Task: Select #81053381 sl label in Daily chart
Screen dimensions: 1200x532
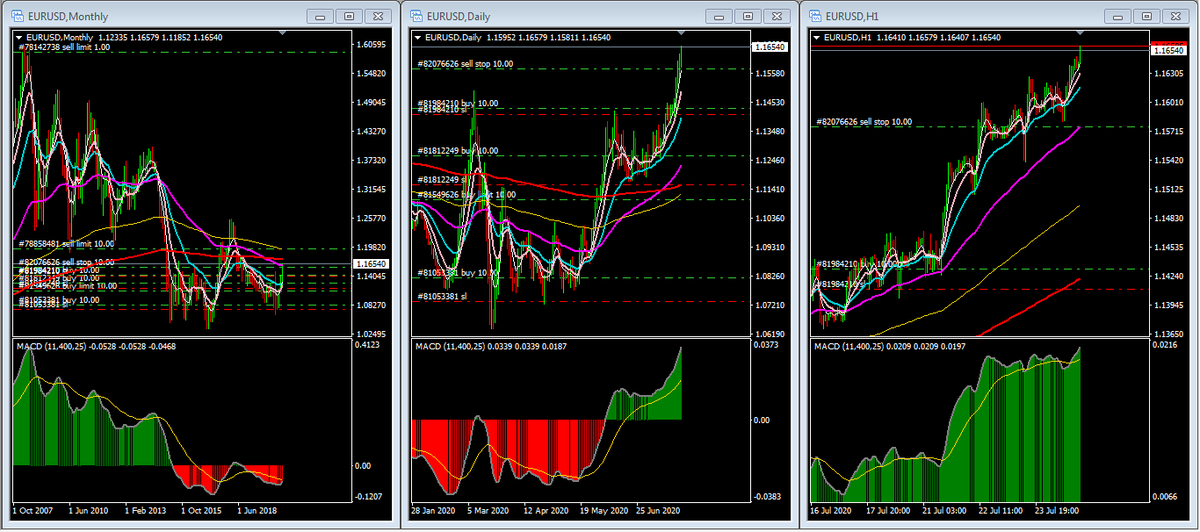Action: (x=441, y=296)
